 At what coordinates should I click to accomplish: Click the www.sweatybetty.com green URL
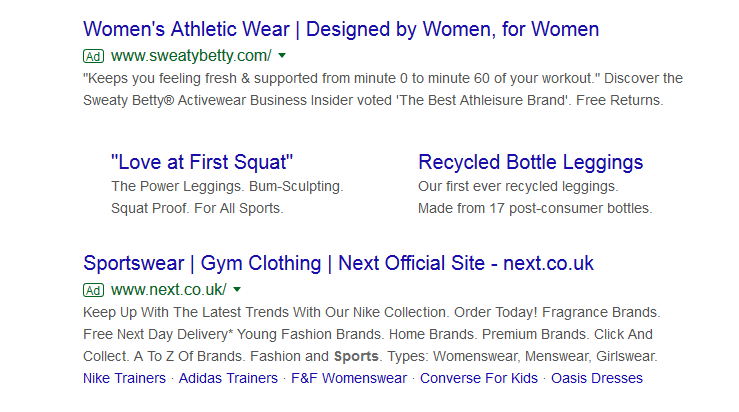(191, 55)
